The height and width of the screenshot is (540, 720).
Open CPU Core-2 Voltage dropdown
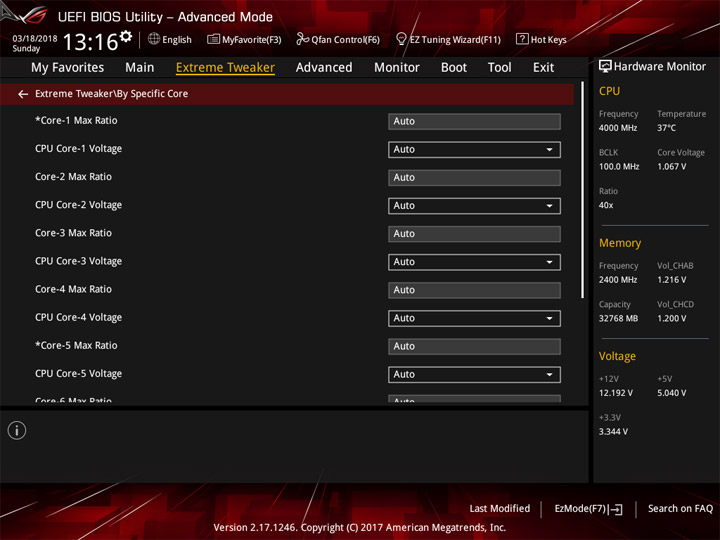pyautogui.click(x=474, y=206)
